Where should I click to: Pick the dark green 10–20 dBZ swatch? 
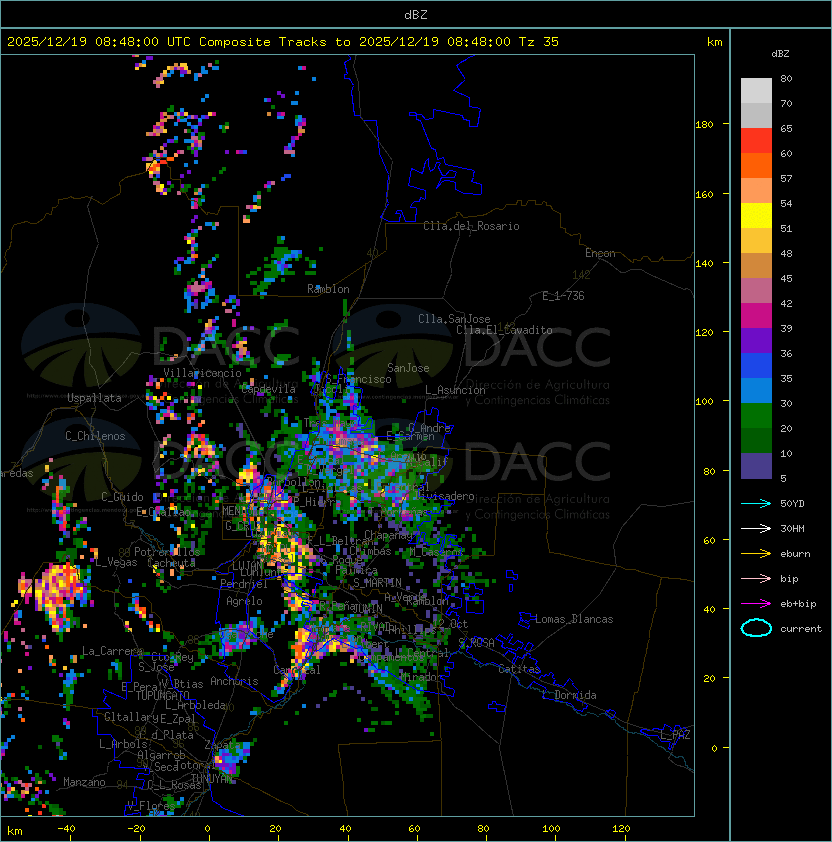point(756,440)
